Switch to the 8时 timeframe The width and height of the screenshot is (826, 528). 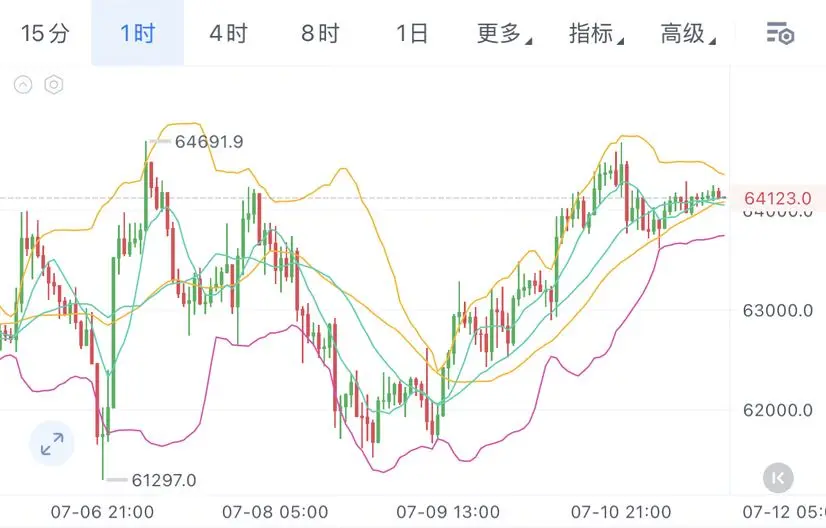pyautogui.click(x=320, y=33)
